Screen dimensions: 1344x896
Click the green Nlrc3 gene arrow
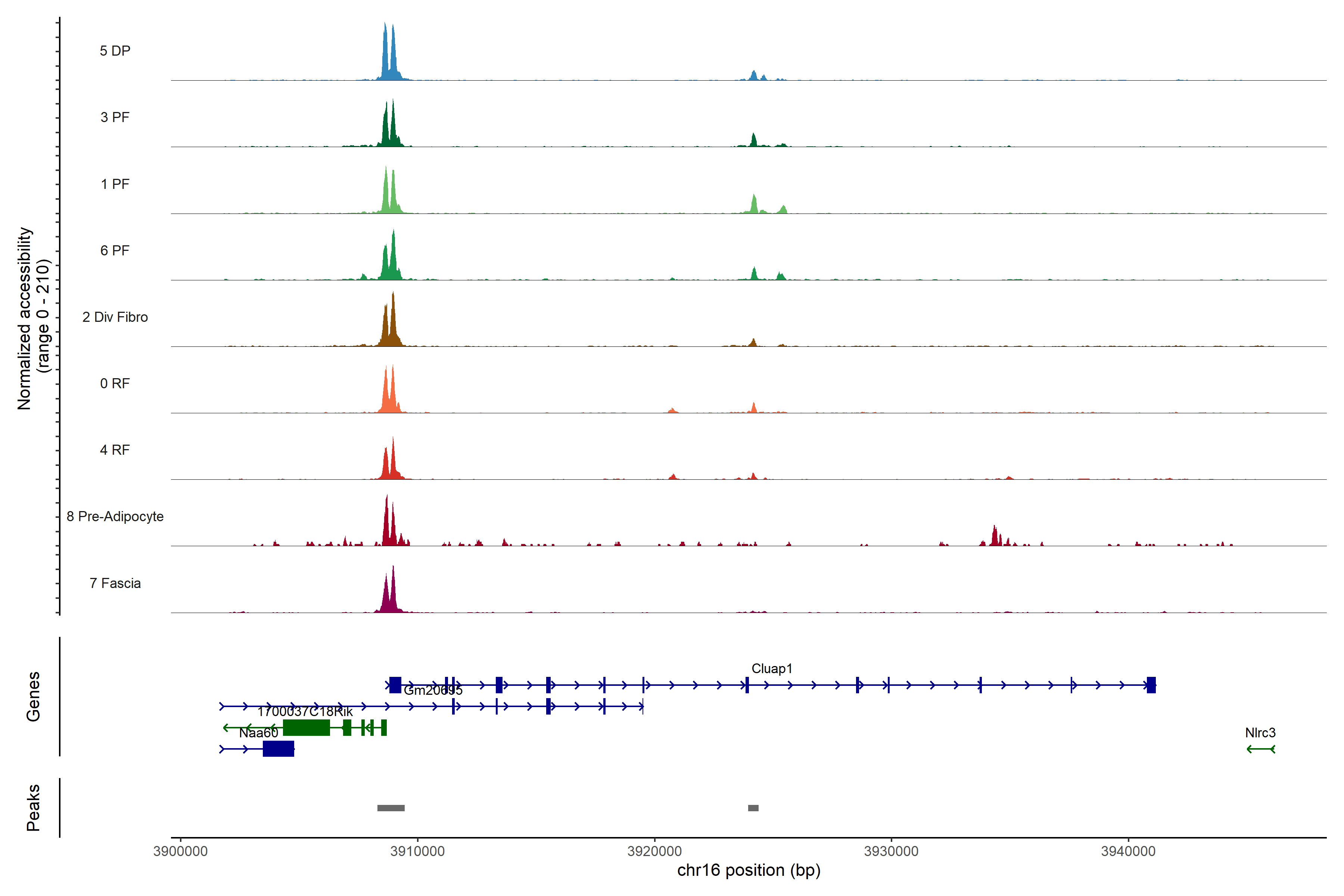click(x=1261, y=749)
